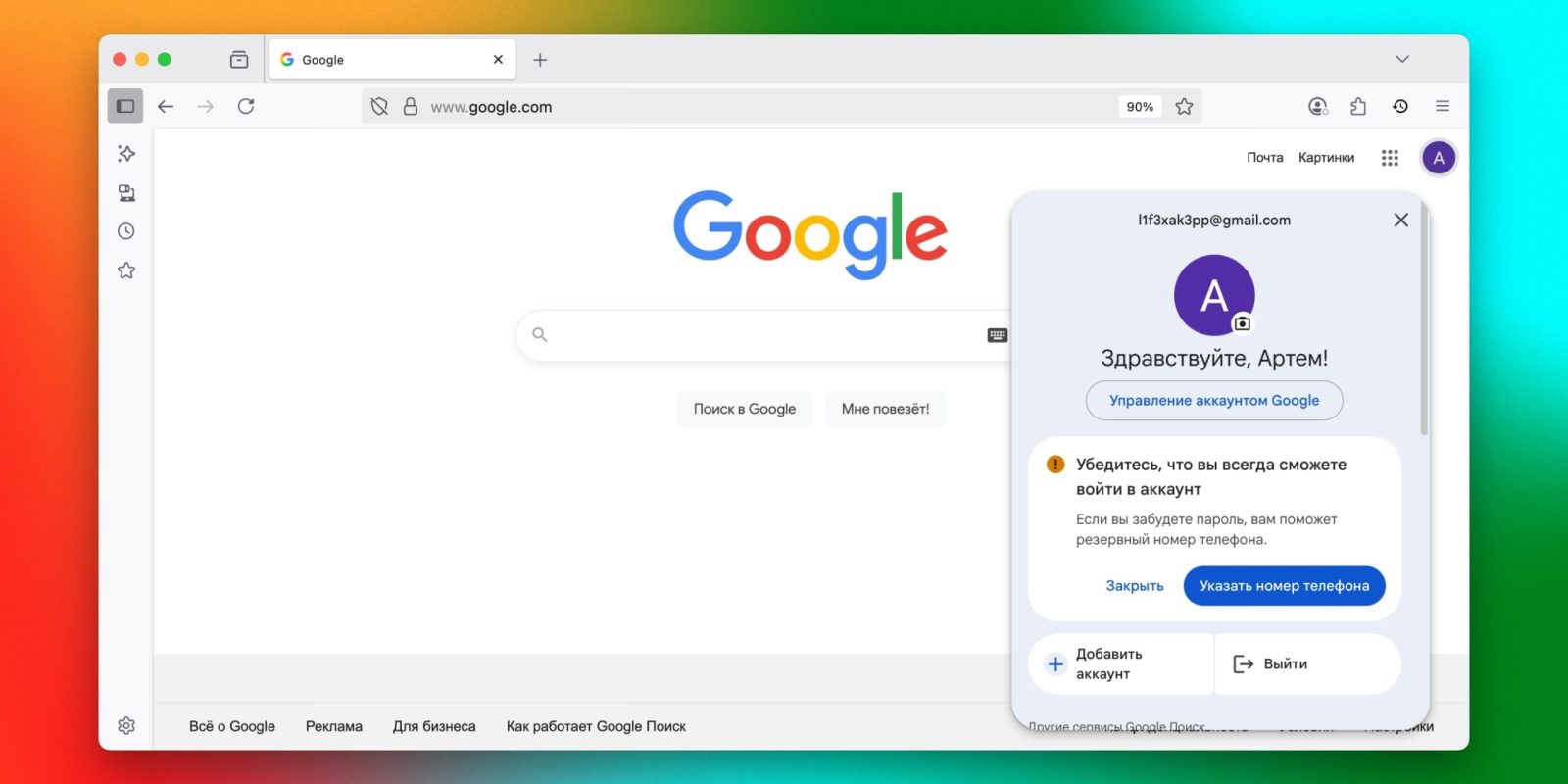This screenshot has width=1568, height=784.
Task: Click the account popup scrollbar
Action: [x=1424, y=318]
